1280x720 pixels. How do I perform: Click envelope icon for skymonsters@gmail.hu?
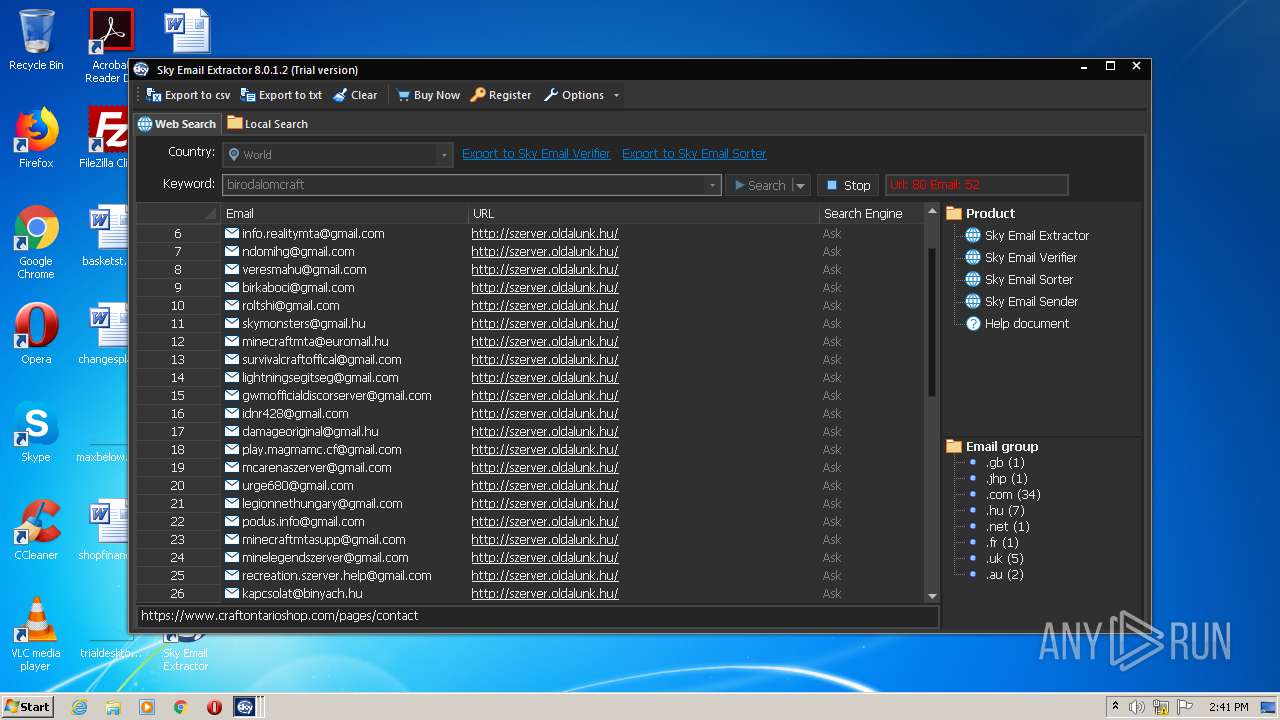[232, 323]
